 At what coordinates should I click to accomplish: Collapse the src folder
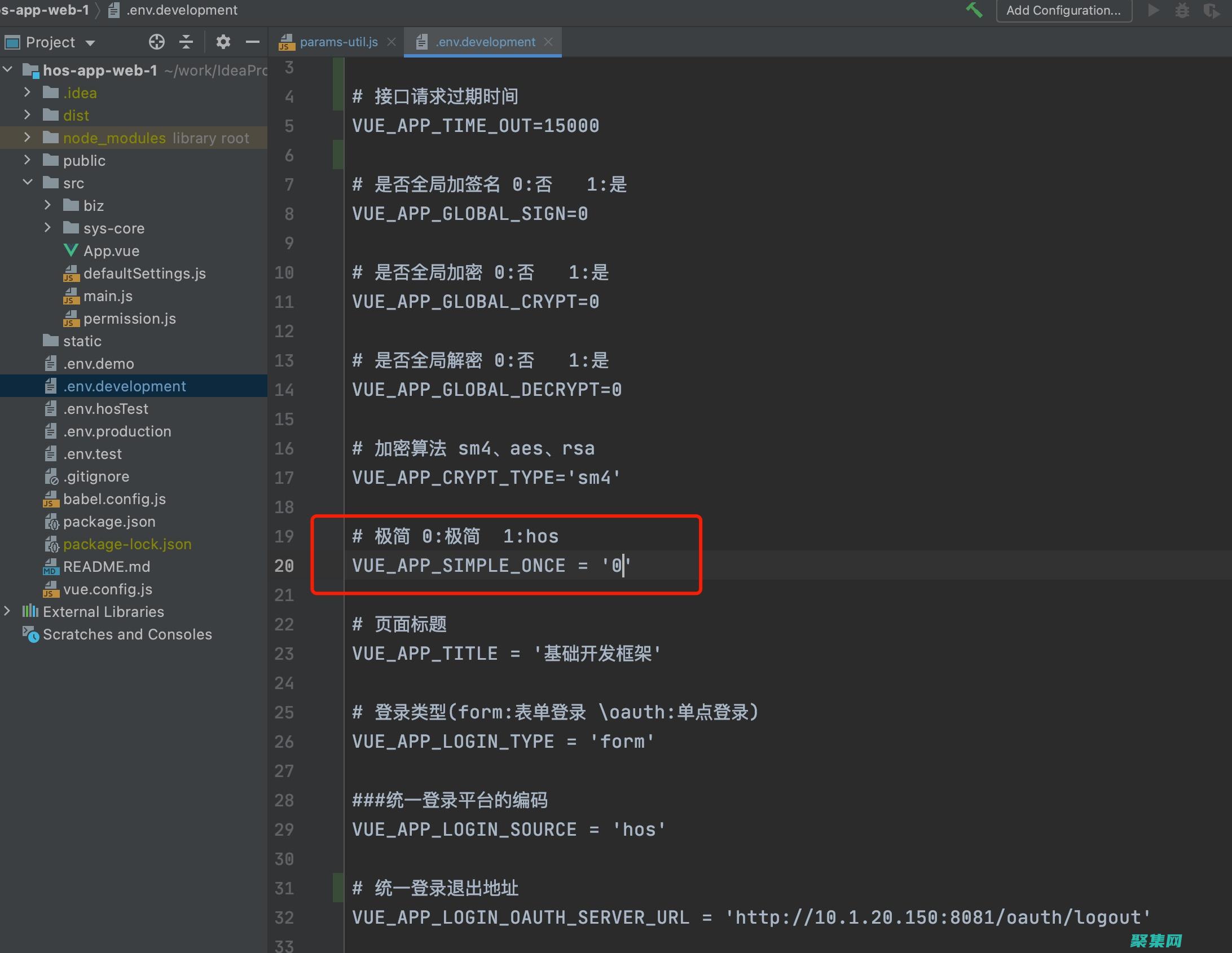[x=27, y=183]
